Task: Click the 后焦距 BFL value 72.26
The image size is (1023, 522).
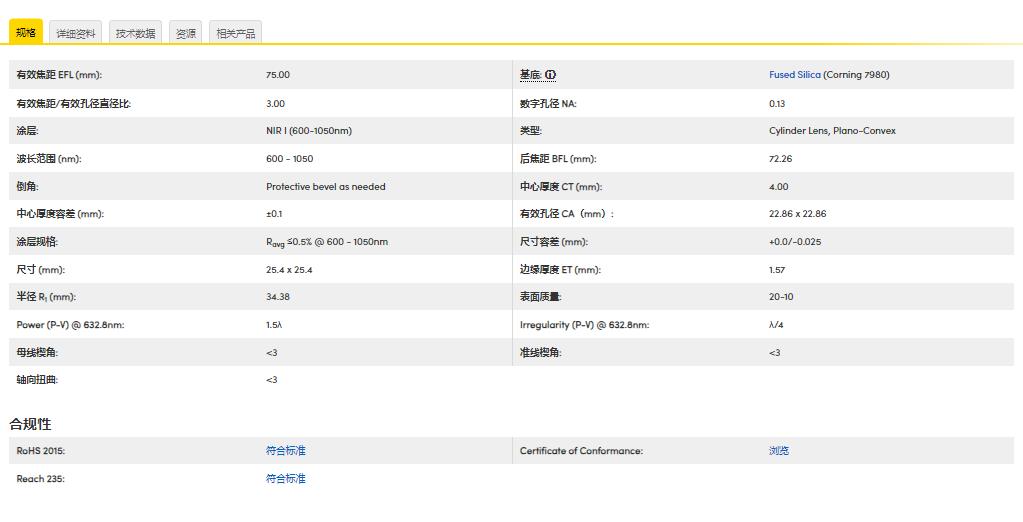Action: (780, 159)
